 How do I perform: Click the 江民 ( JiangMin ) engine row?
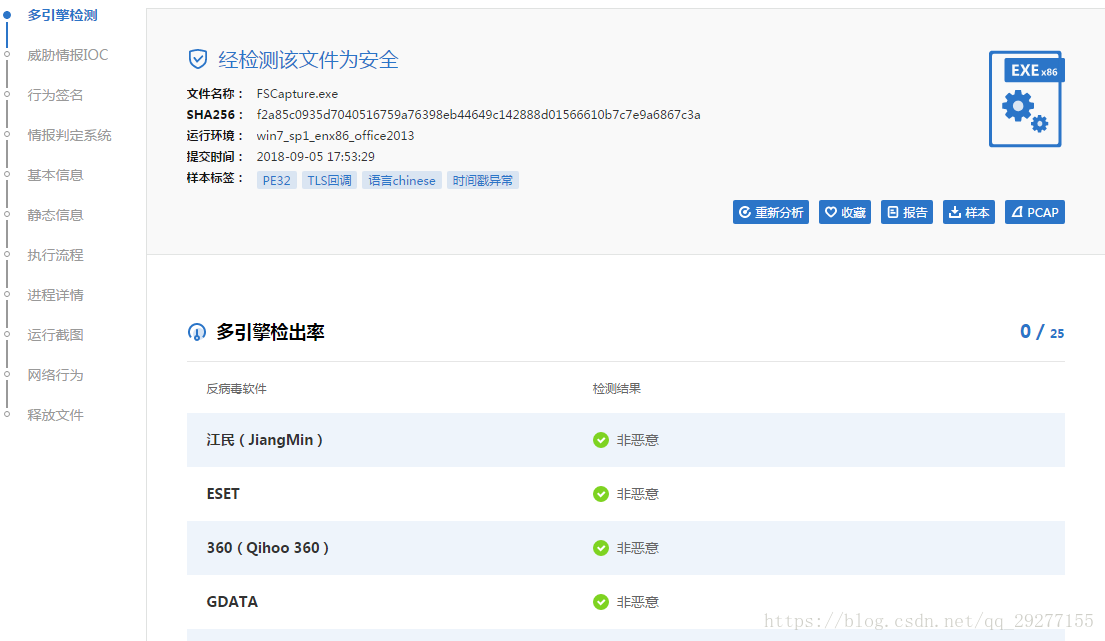point(626,440)
